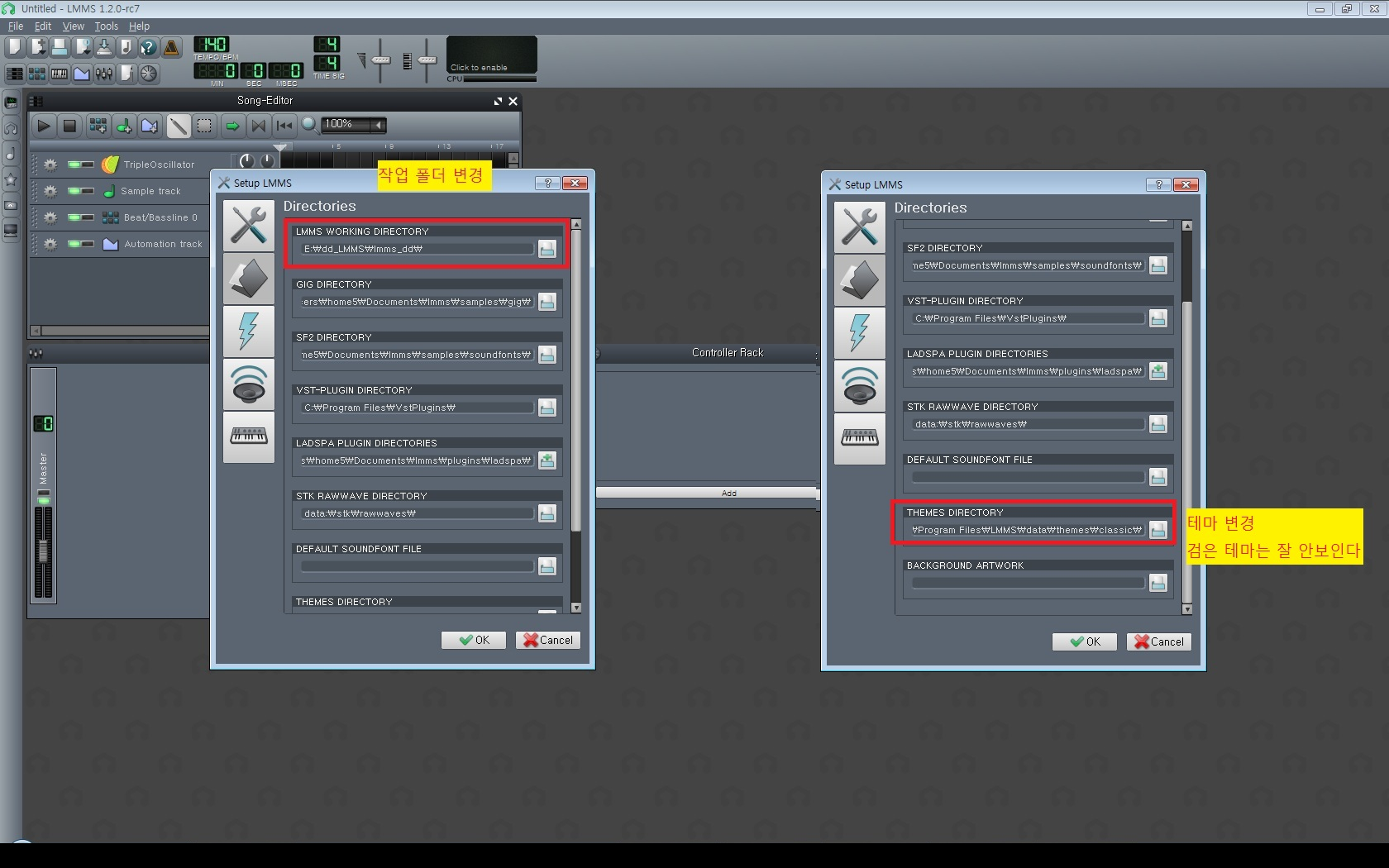Open the Directories folder tab in right Setup dialog

click(x=860, y=280)
